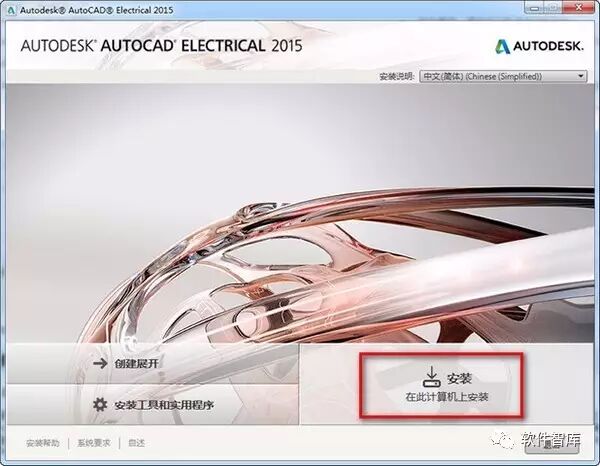This screenshot has height=466, width=600.
Task: Open the 系统要求 link
Action: point(94,443)
